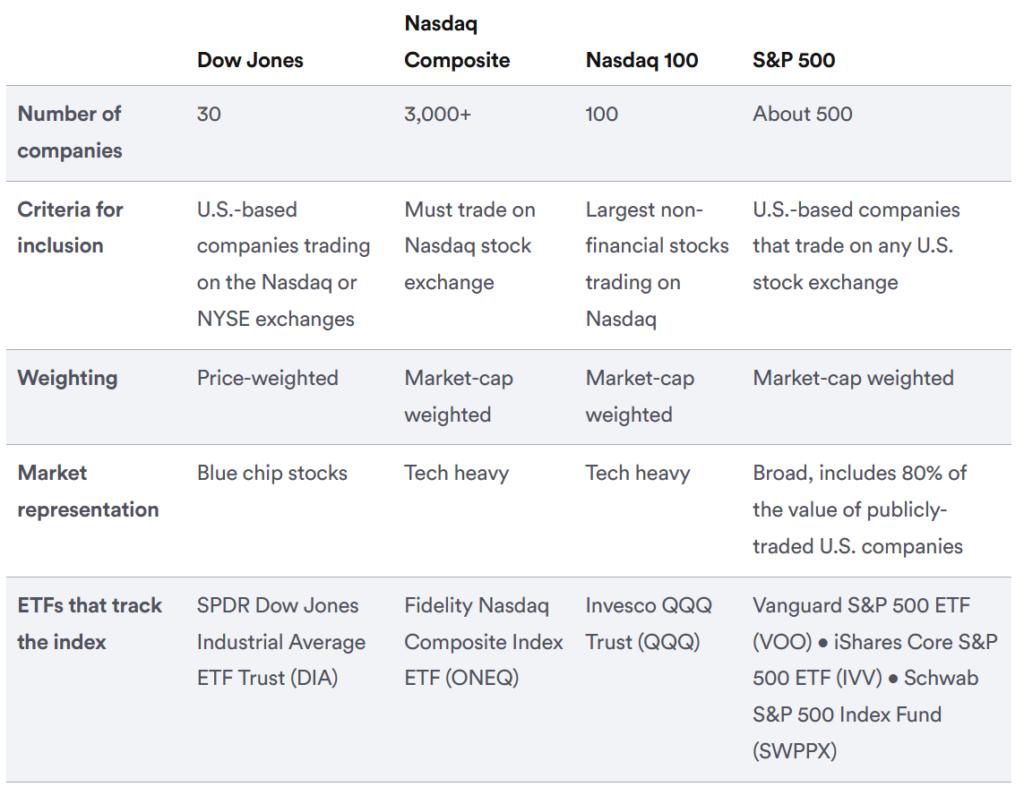Select the ETFs that track the index label

(89, 623)
